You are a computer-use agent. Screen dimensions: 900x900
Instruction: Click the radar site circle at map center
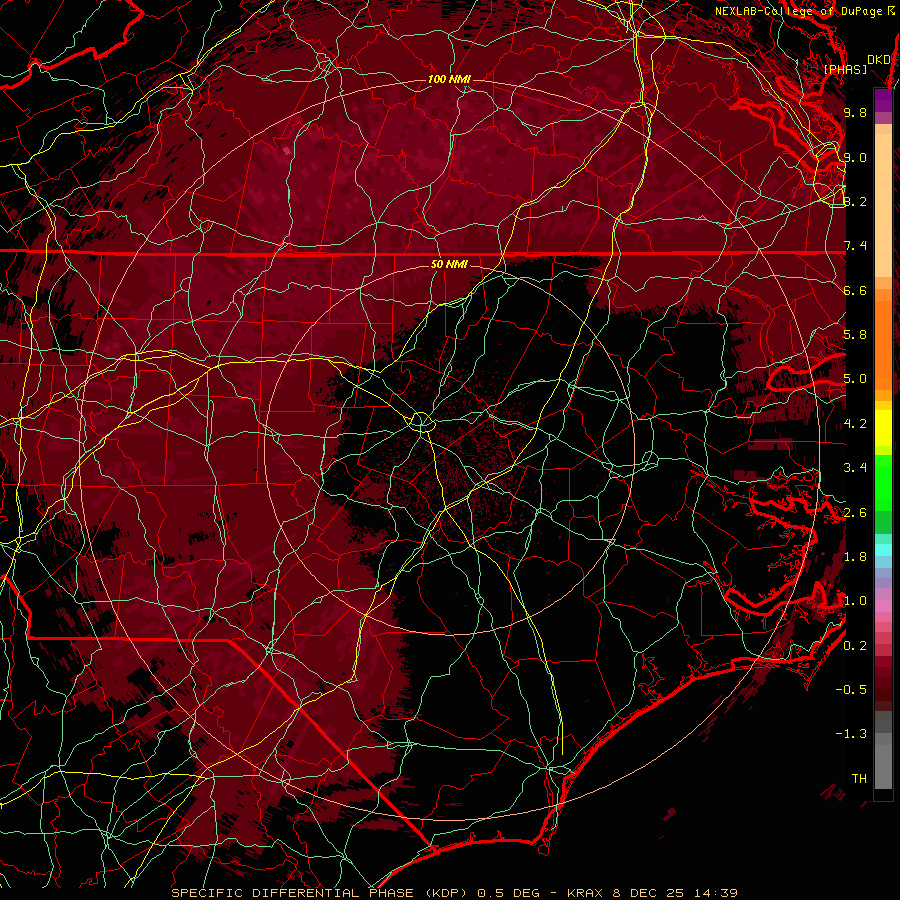pos(422,422)
